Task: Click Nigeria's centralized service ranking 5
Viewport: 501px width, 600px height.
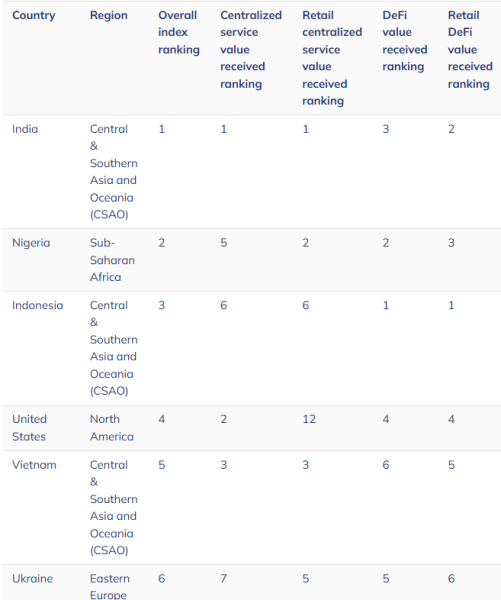Action: (x=224, y=243)
